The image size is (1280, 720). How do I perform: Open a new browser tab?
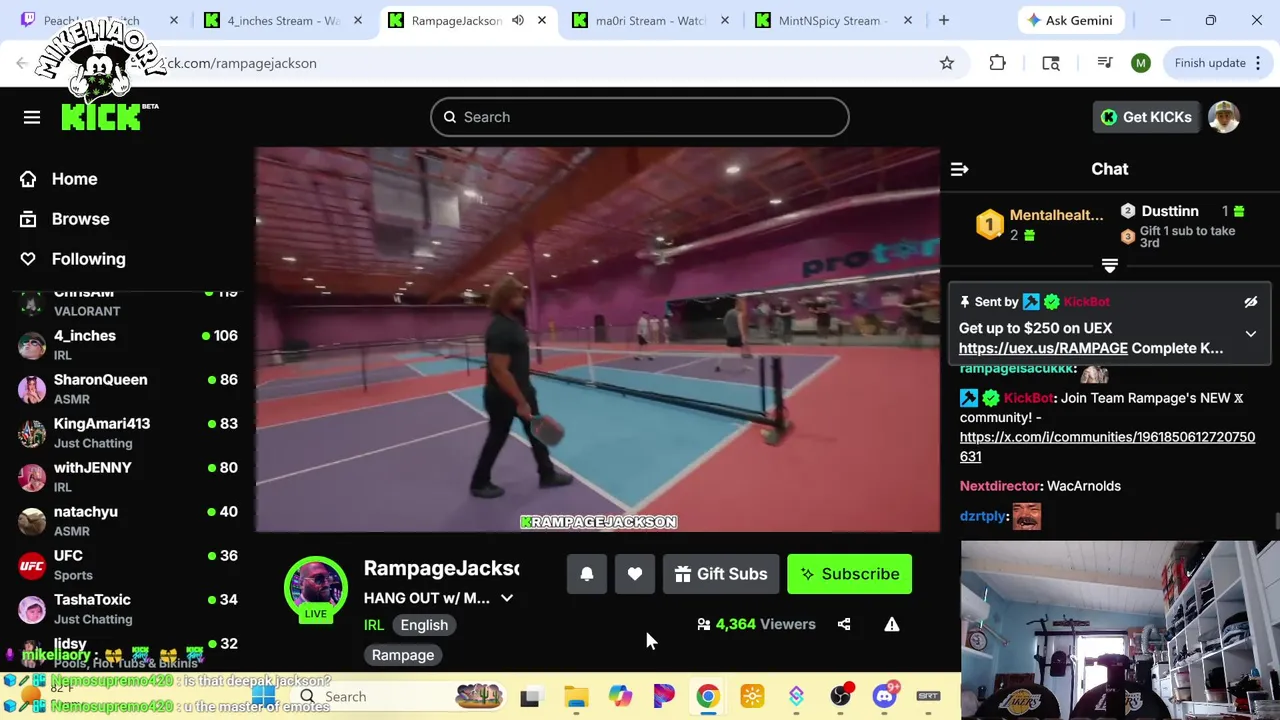[x=944, y=20]
